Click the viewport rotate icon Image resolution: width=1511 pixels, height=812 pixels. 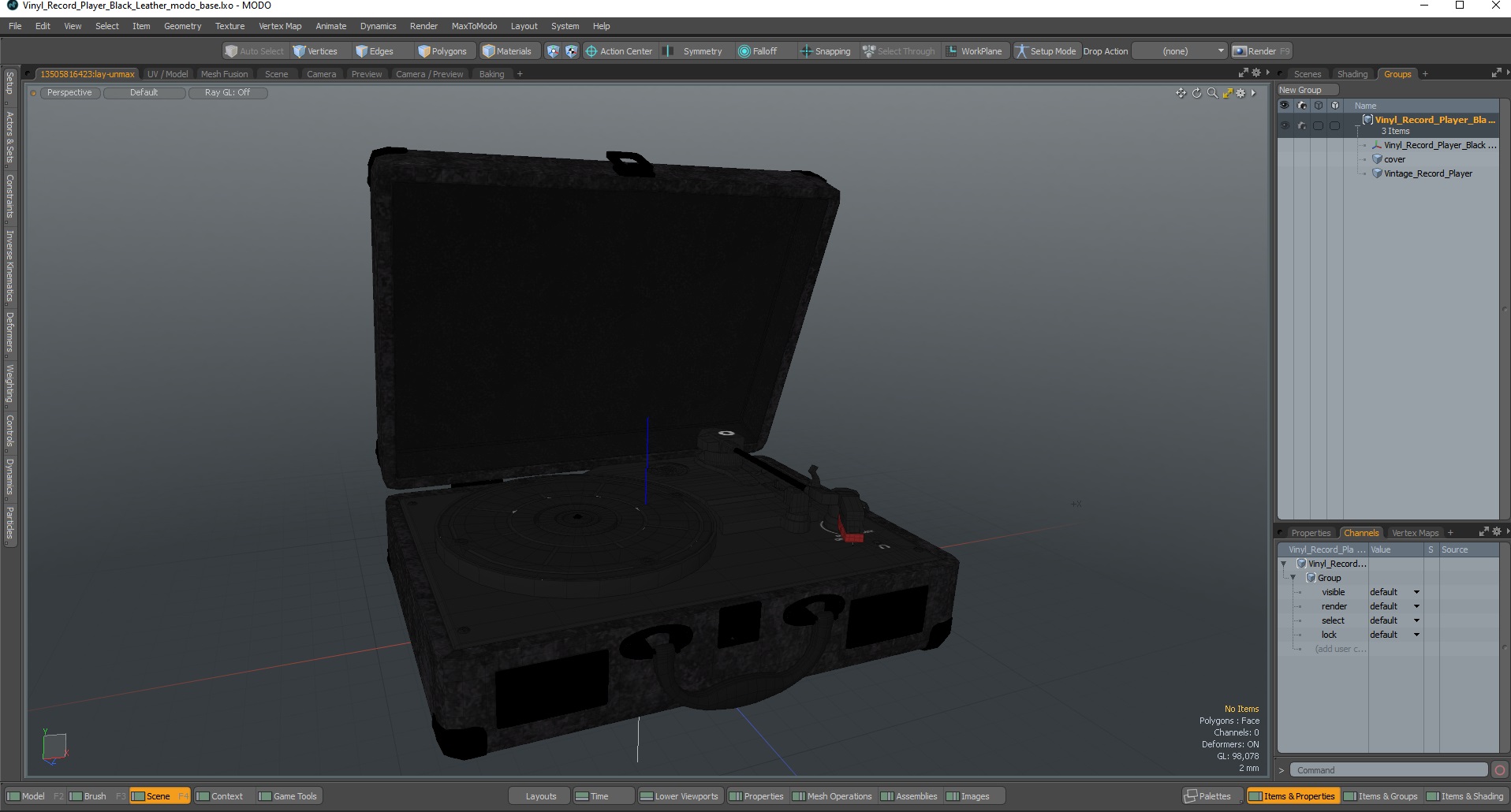[1196, 93]
